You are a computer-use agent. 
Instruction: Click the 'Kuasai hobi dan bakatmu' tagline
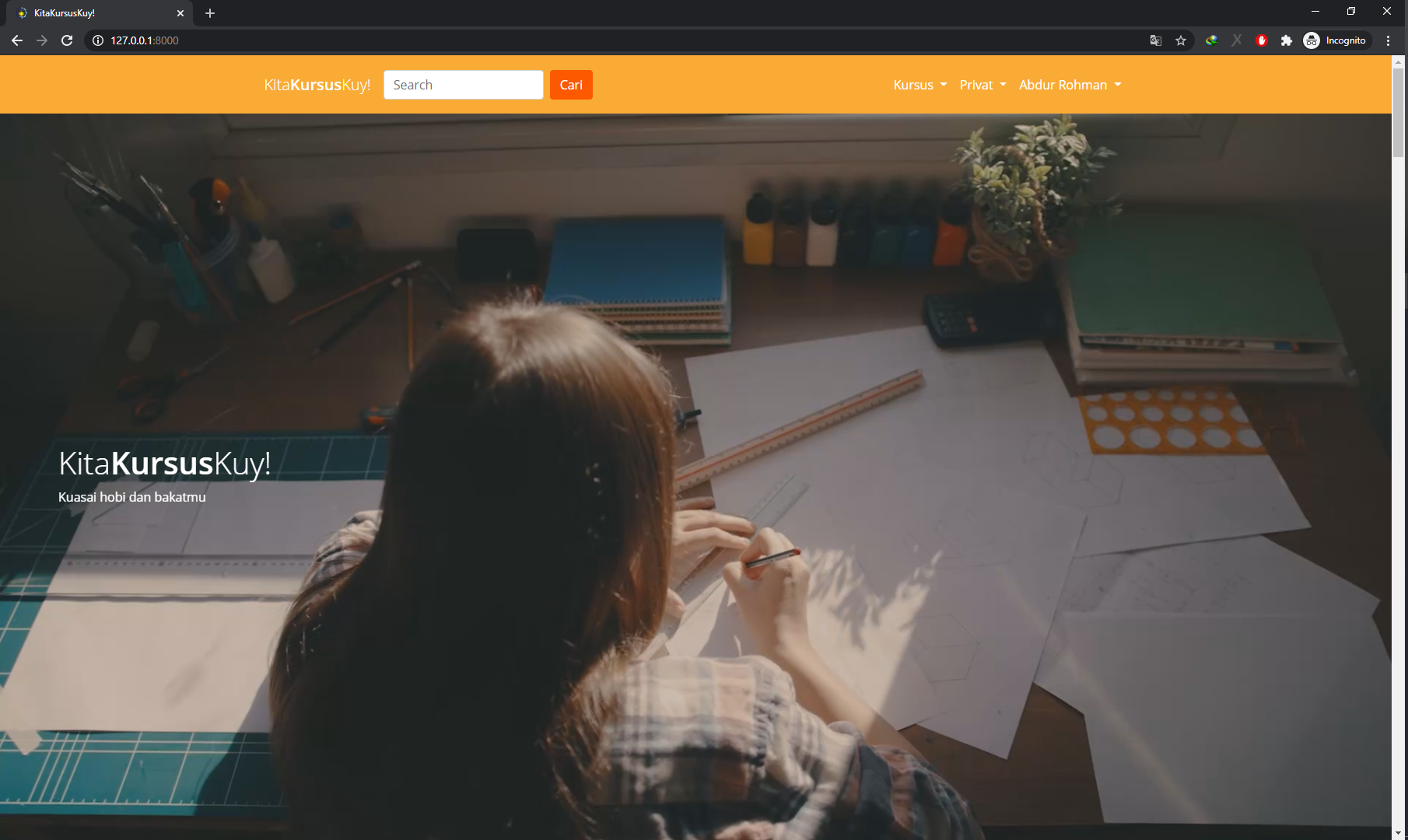coord(132,497)
